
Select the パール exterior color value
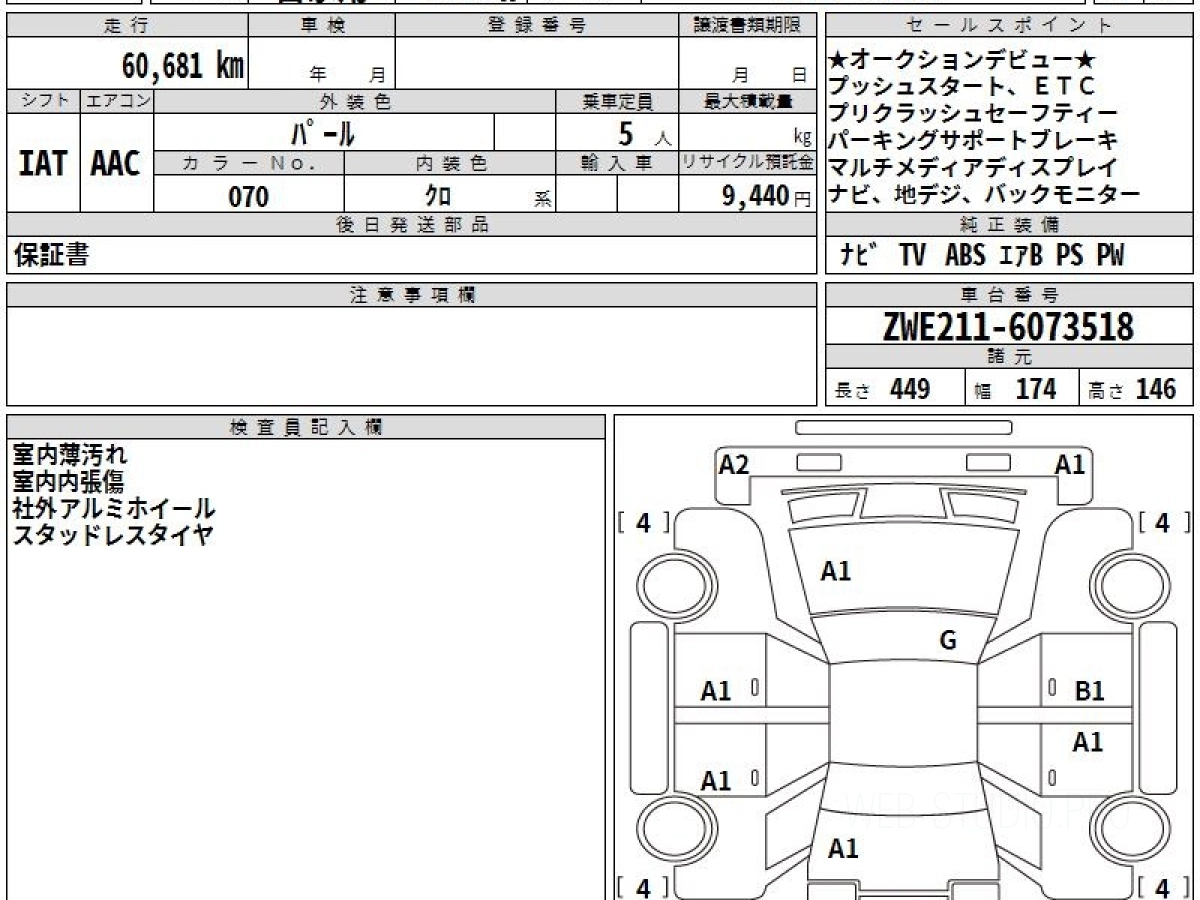322,133
